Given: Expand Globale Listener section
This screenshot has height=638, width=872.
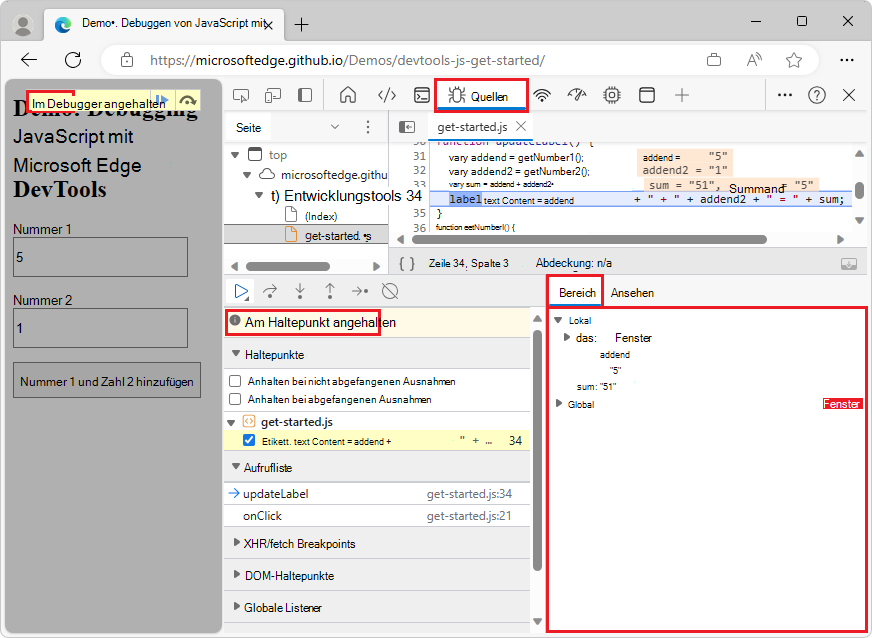Looking at the screenshot, I should coord(237,607).
